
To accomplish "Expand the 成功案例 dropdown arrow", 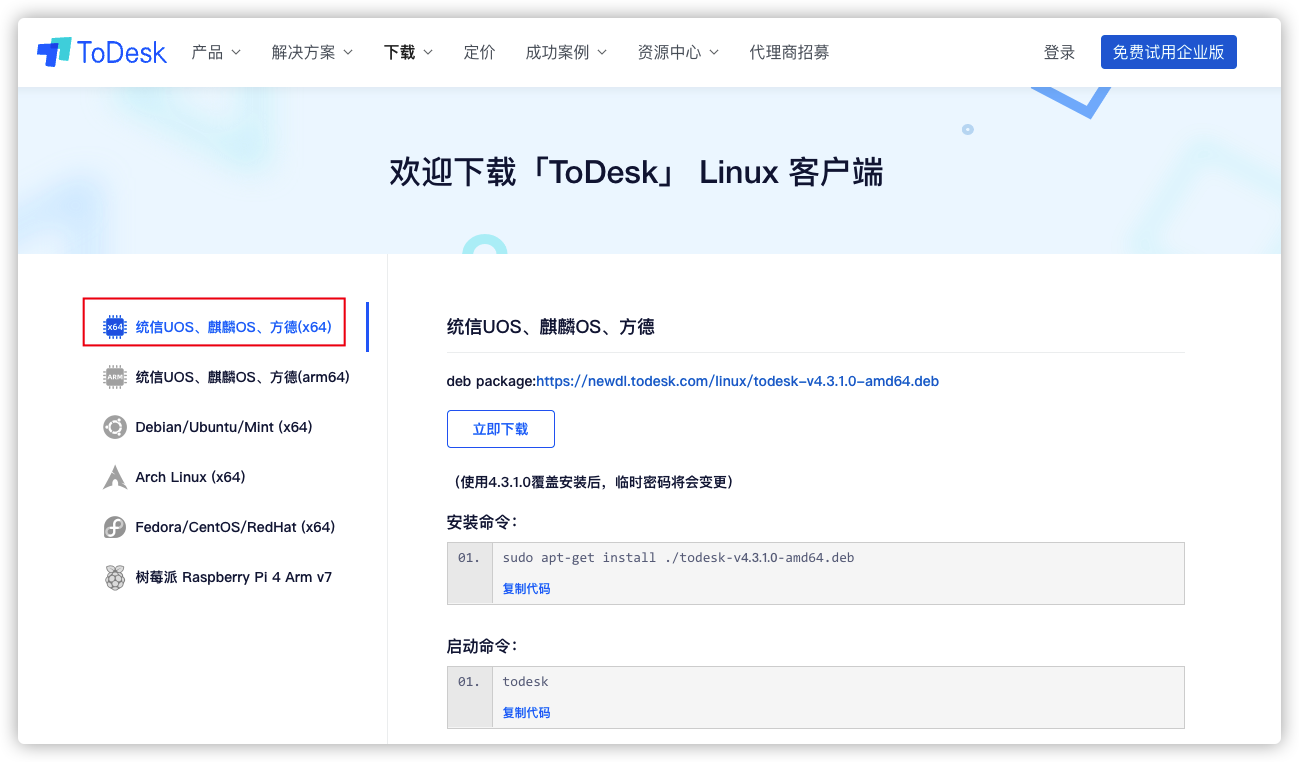I will 602,52.
